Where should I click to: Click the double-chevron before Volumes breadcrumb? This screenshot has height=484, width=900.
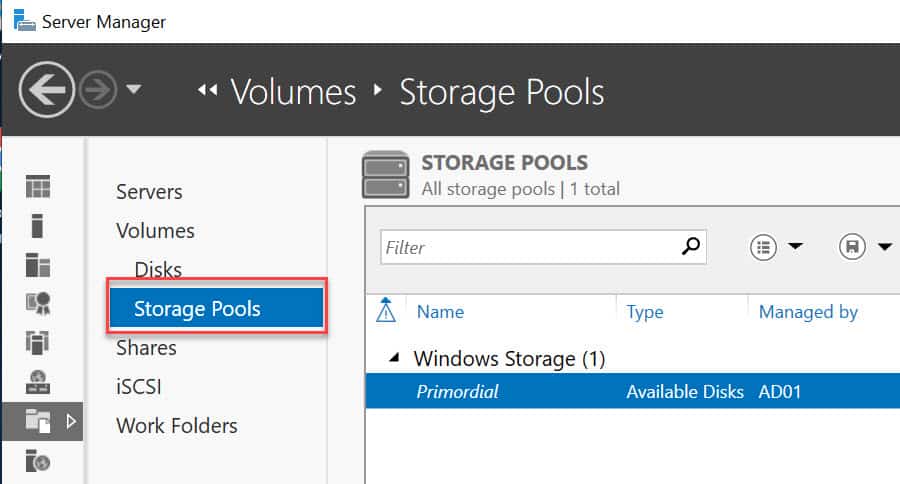207,90
